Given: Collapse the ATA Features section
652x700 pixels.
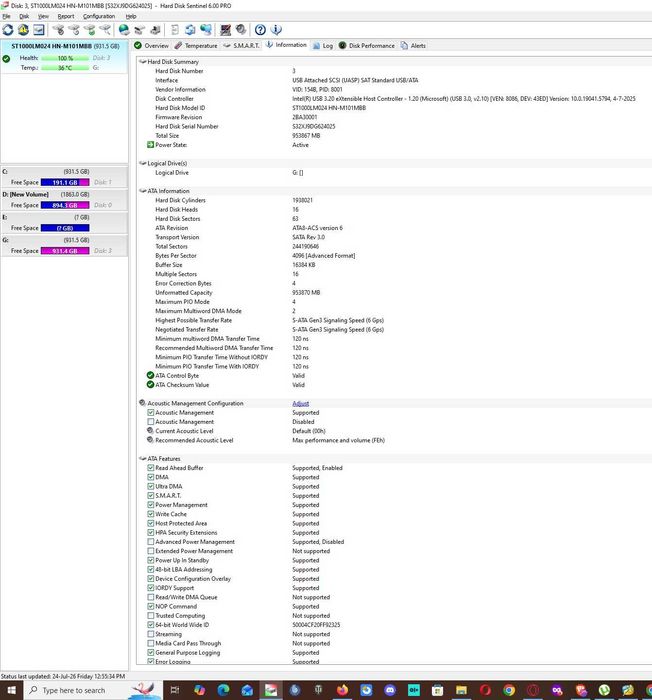Looking at the screenshot, I should pos(142,458).
